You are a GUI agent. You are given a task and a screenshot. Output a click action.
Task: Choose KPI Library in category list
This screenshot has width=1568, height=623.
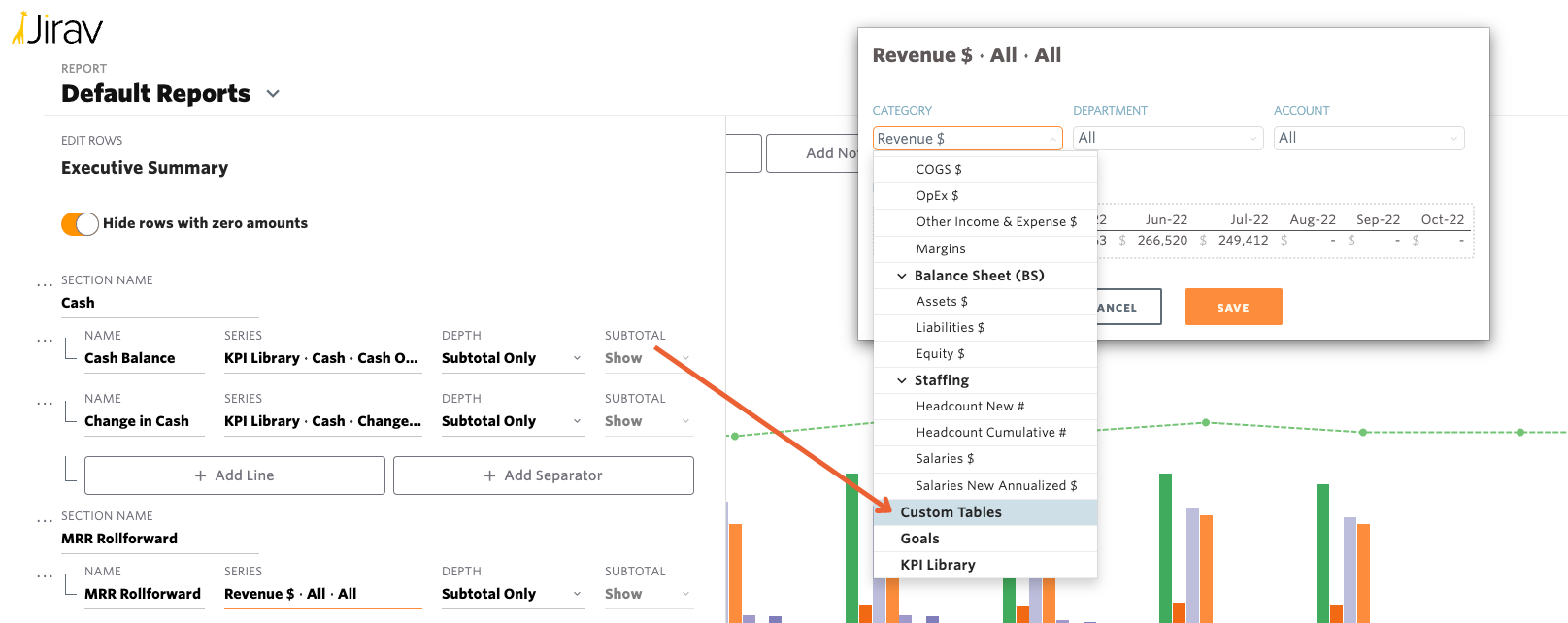coord(937,565)
